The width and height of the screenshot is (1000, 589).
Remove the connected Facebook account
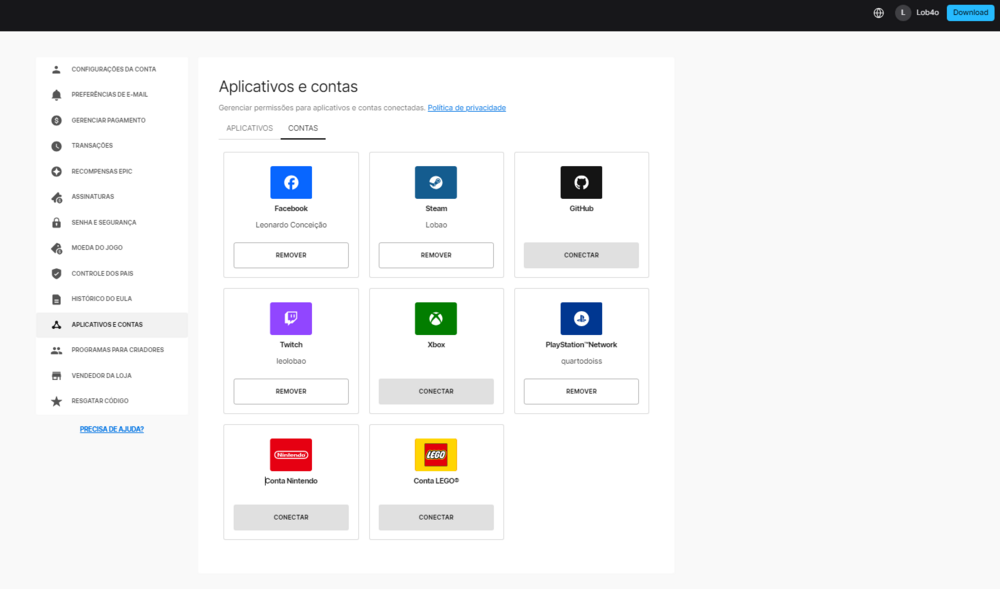(291, 255)
